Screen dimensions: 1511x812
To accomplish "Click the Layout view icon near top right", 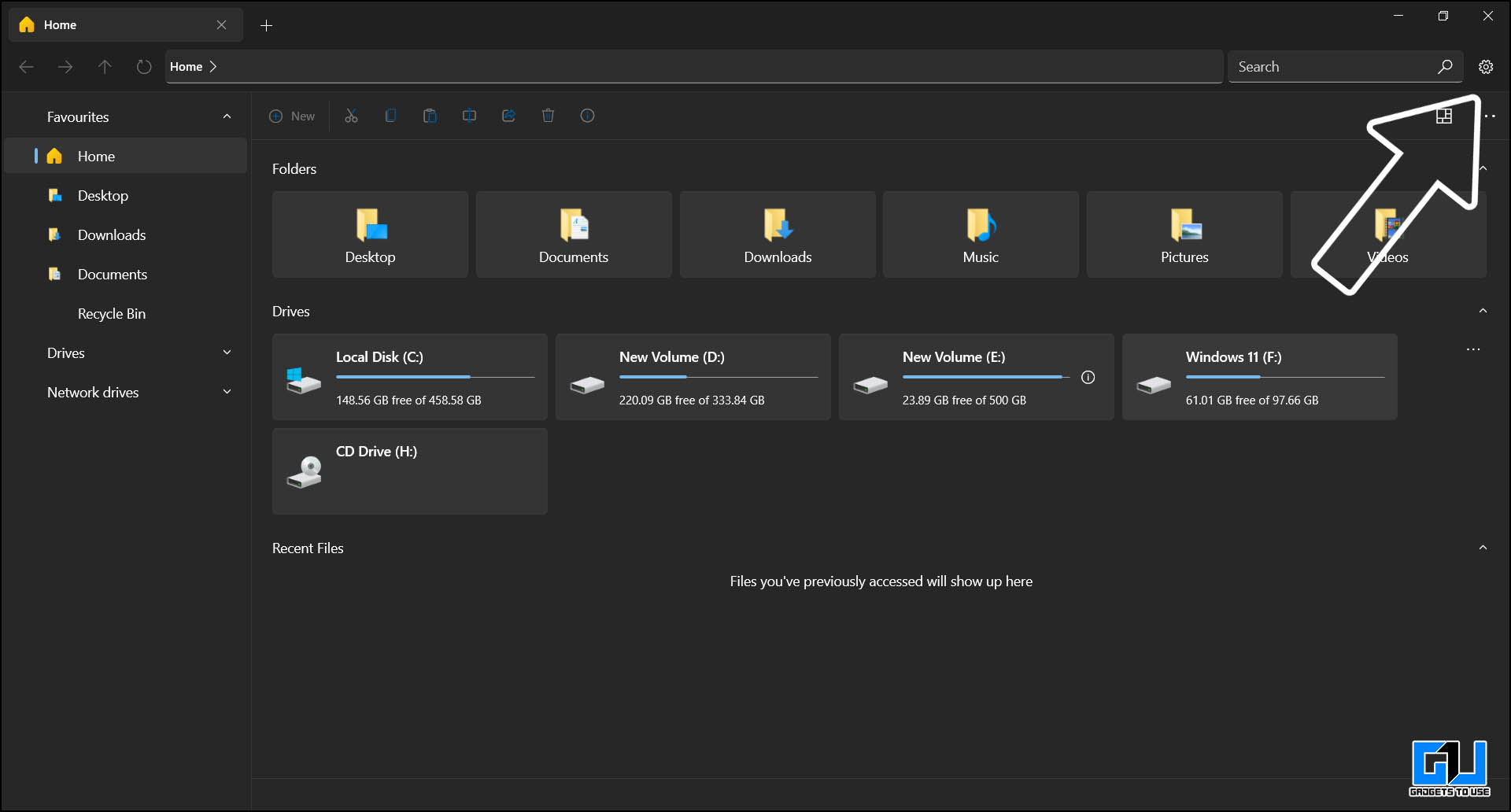I will pos(1445,116).
